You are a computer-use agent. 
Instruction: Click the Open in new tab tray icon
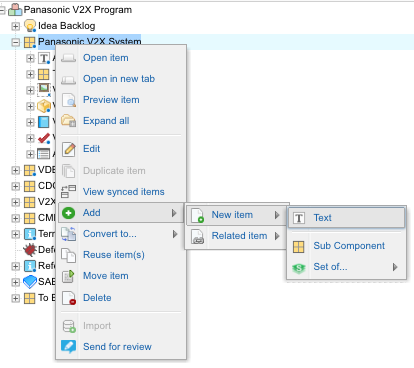[x=69, y=80]
